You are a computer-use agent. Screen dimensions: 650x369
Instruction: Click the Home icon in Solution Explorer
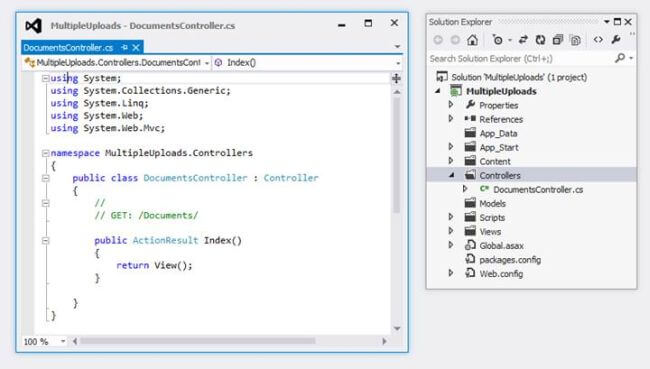coord(472,40)
